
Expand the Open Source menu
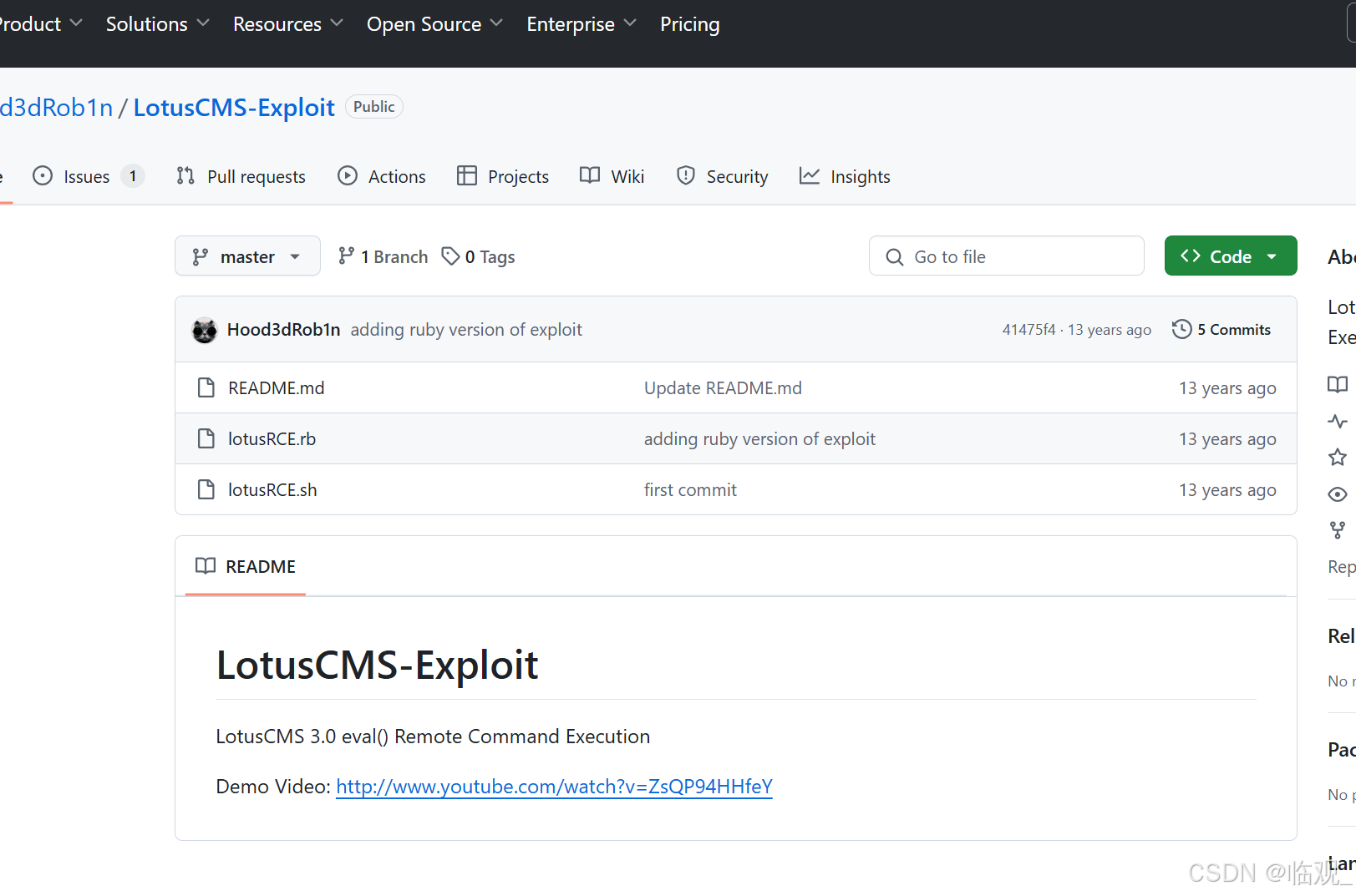pos(434,24)
